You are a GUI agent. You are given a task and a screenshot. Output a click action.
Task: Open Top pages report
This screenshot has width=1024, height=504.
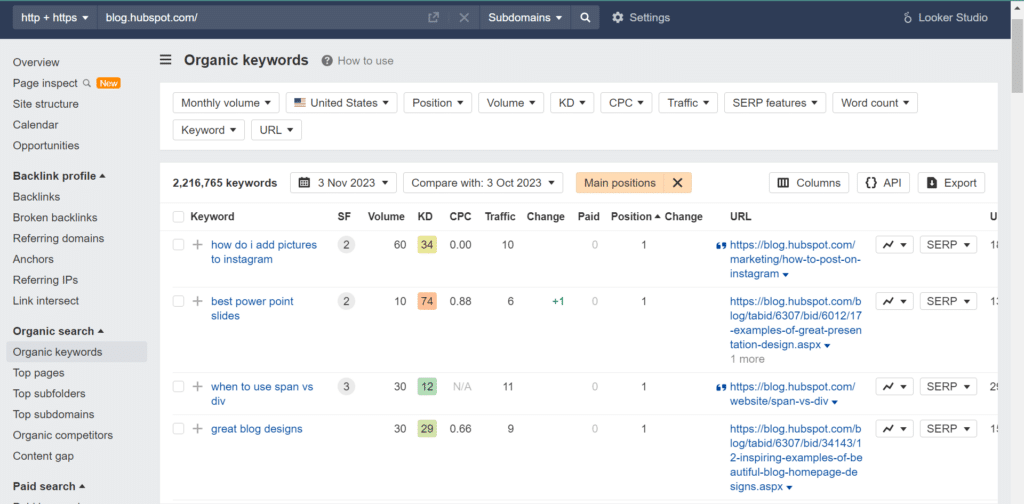[39, 373]
